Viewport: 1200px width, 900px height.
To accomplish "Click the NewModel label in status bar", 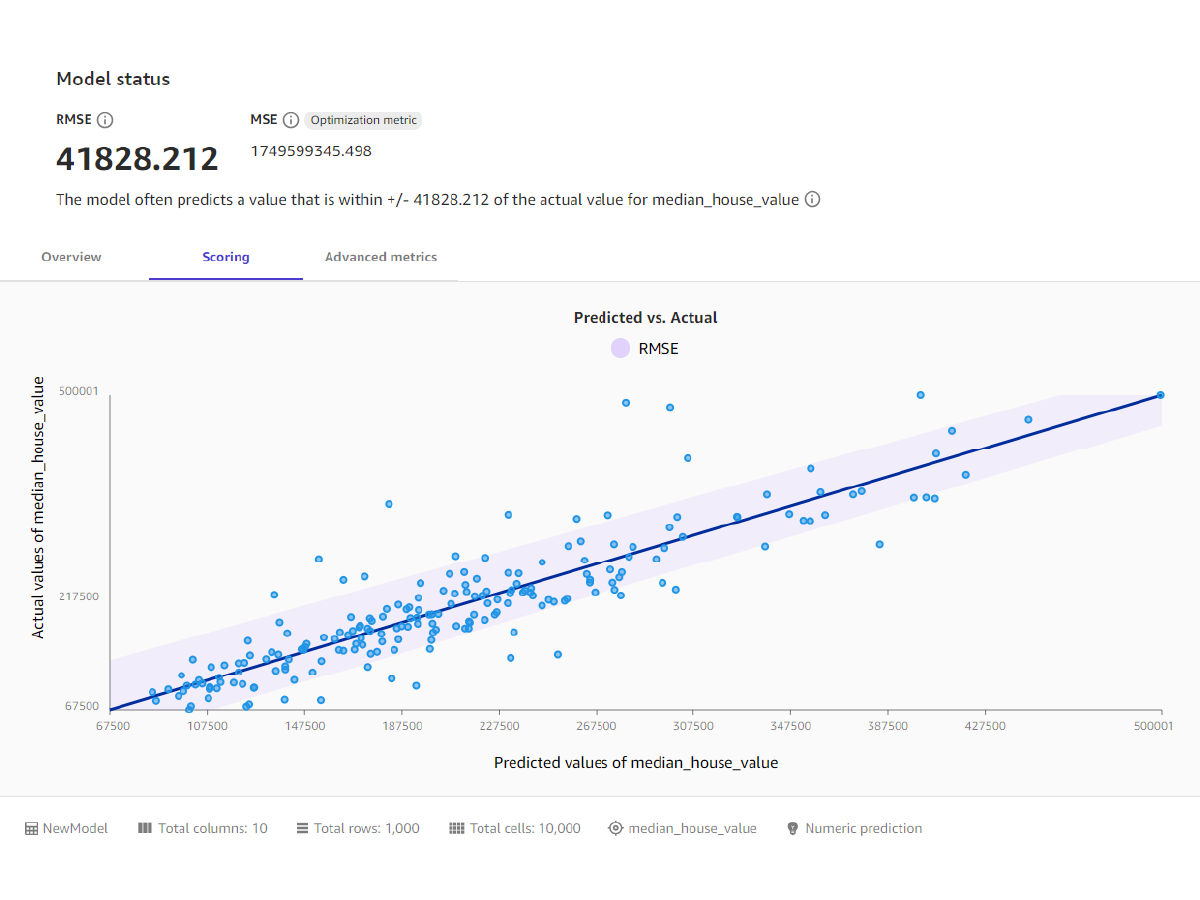I will coord(75,828).
